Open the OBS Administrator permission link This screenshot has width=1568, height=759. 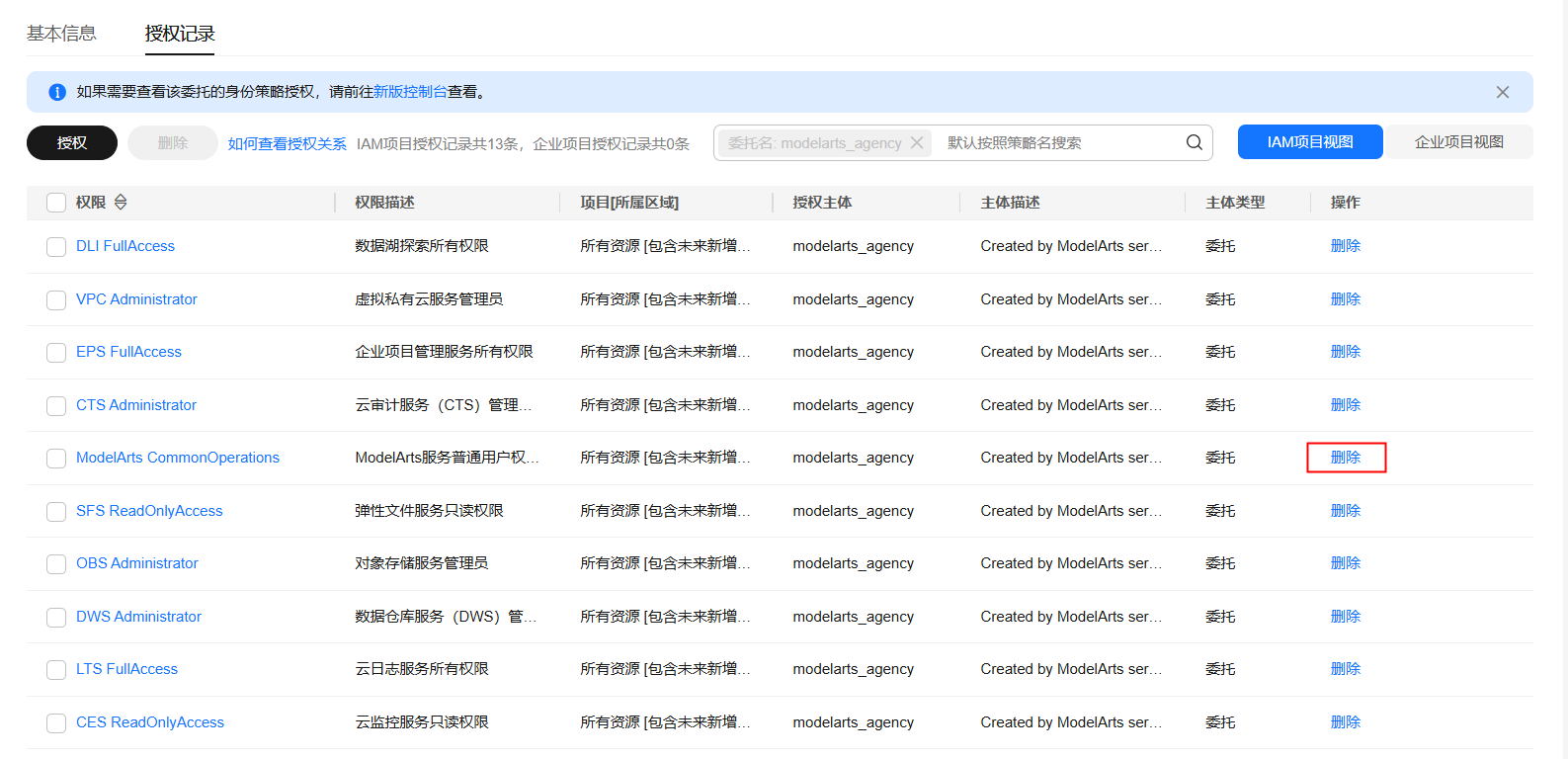pos(137,563)
